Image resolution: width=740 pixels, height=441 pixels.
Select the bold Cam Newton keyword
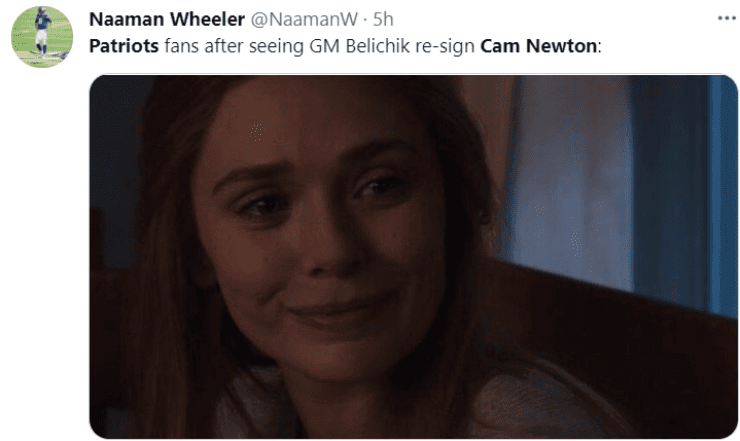point(538,46)
